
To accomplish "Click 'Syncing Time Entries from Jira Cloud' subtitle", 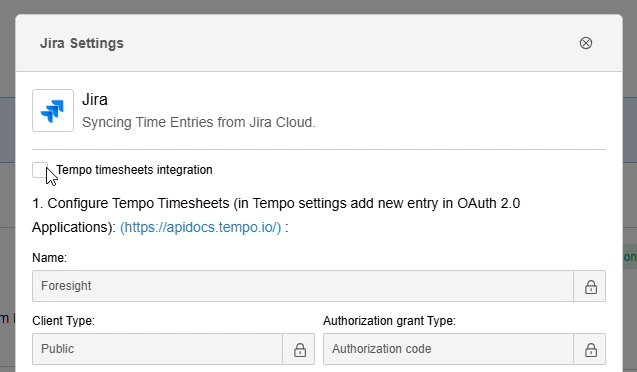I will click(199, 122).
